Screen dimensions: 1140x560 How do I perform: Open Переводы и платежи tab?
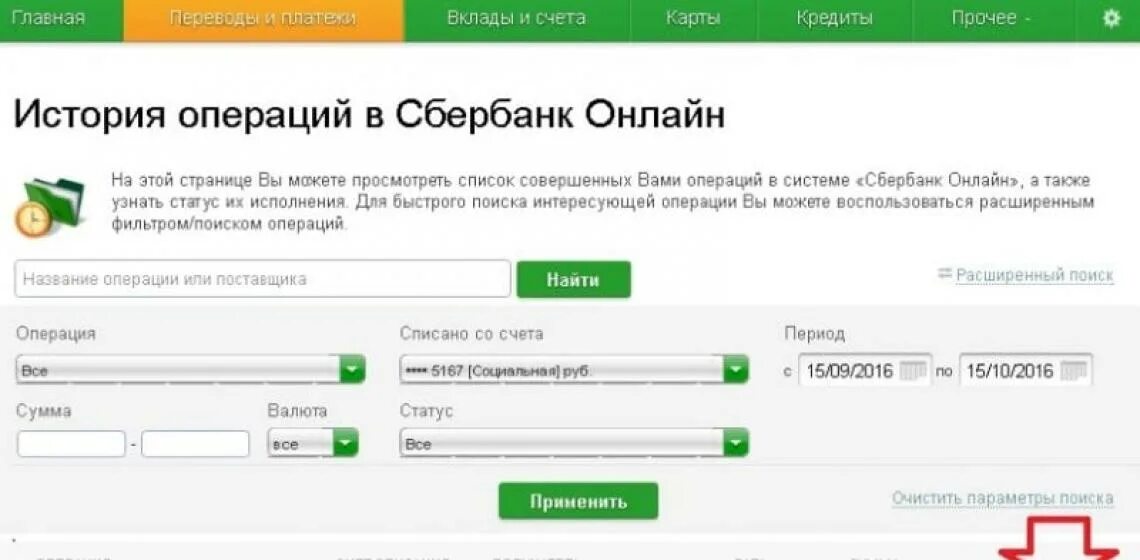point(263,18)
